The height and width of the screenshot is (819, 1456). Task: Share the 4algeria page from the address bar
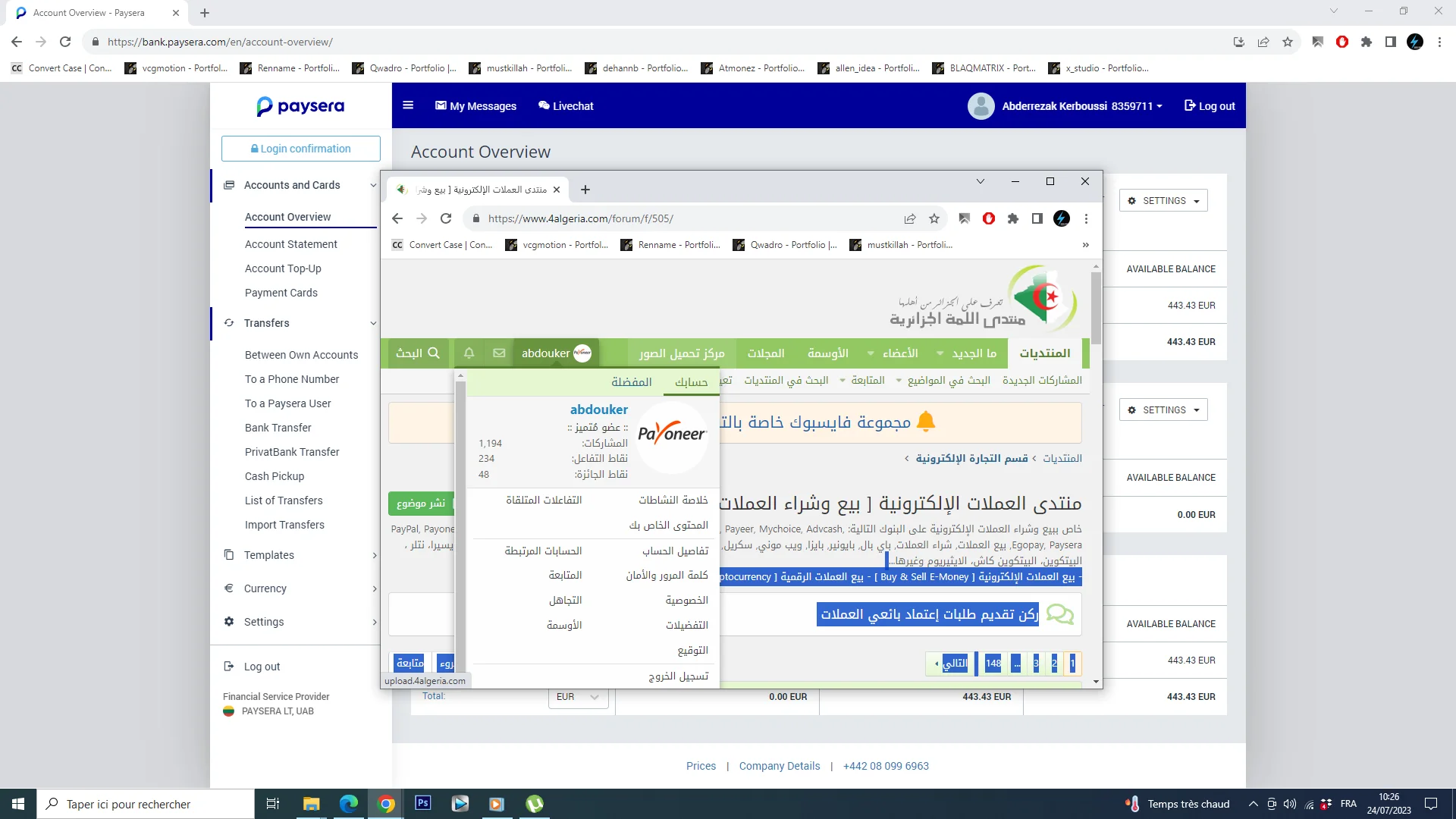pyautogui.click(x=910, y=218)
